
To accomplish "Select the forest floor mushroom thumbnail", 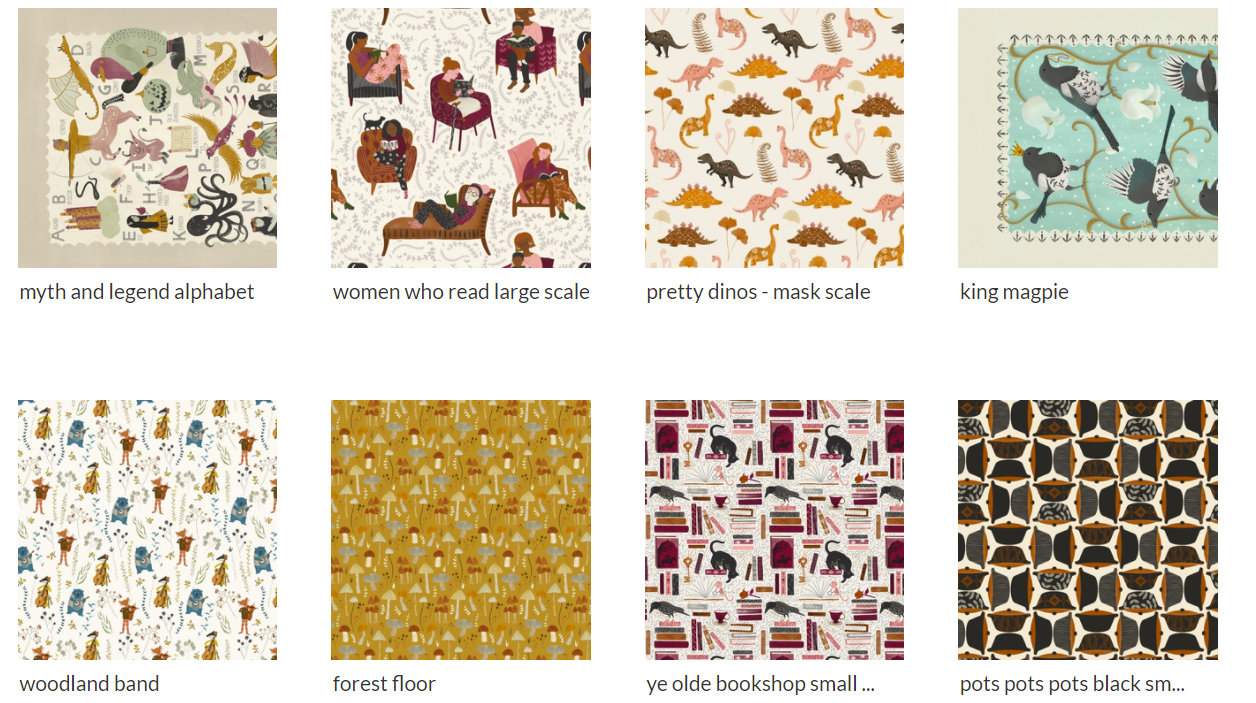I will tap(461, 530).
